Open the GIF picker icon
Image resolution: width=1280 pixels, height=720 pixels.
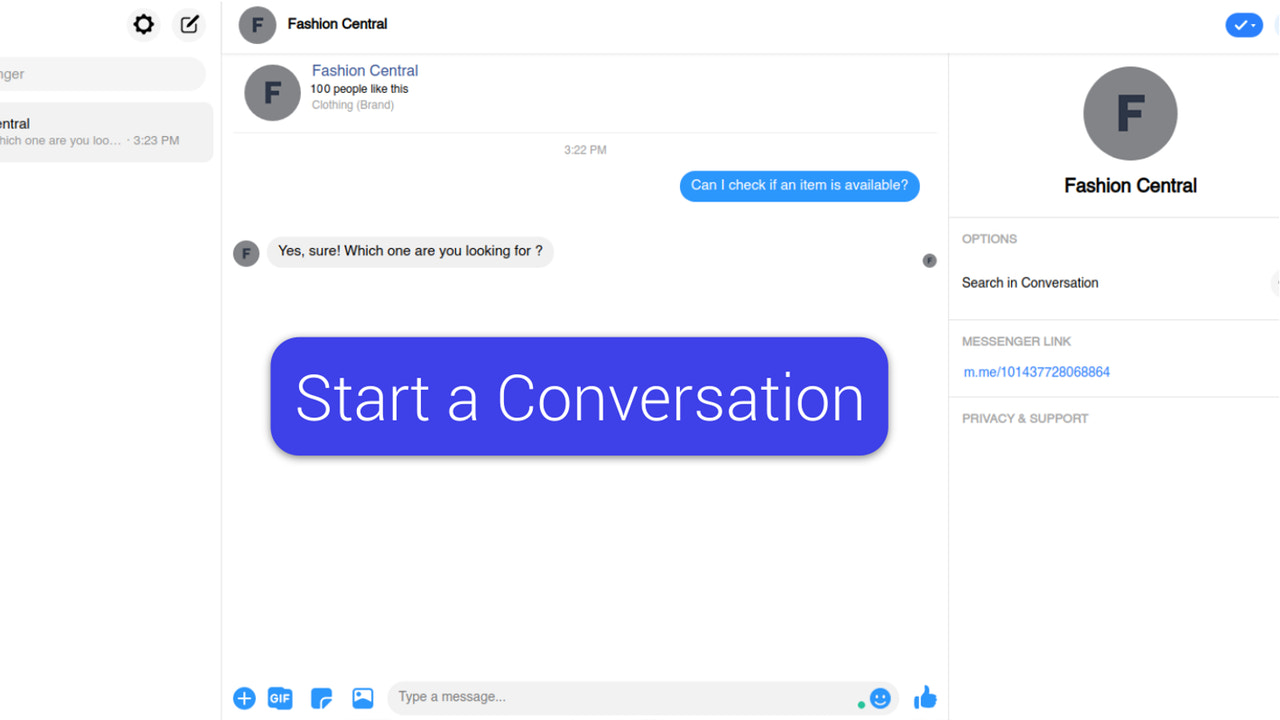click(280, 697)
